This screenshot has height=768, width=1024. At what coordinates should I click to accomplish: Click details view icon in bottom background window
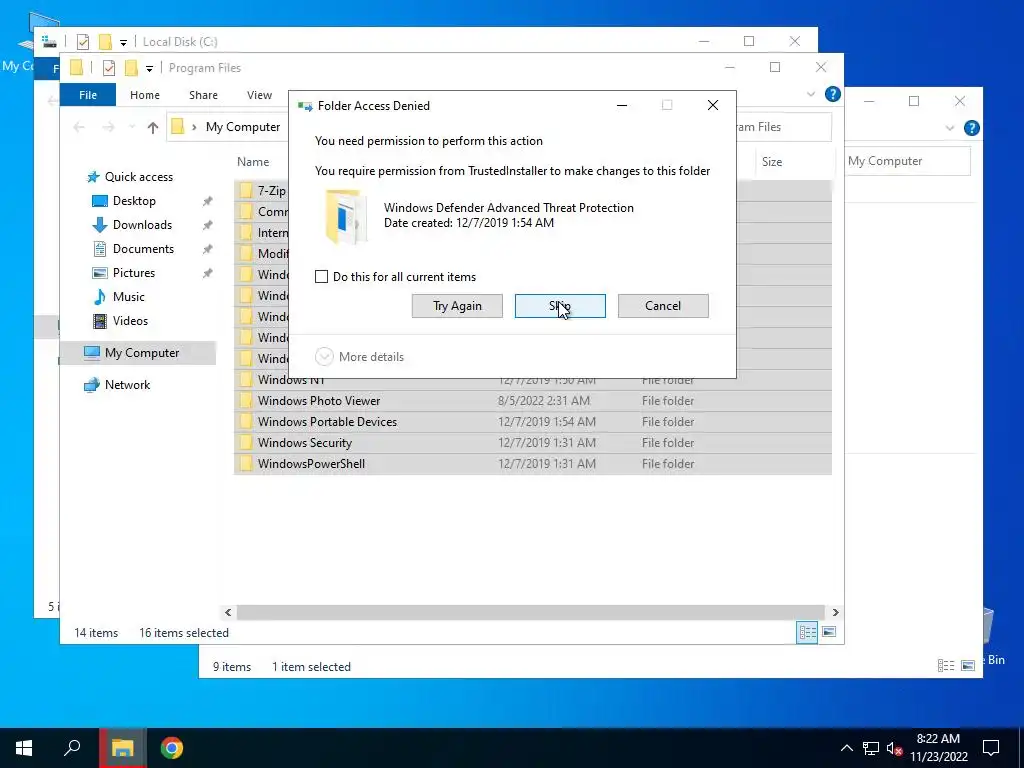click(x=946, y=665)
